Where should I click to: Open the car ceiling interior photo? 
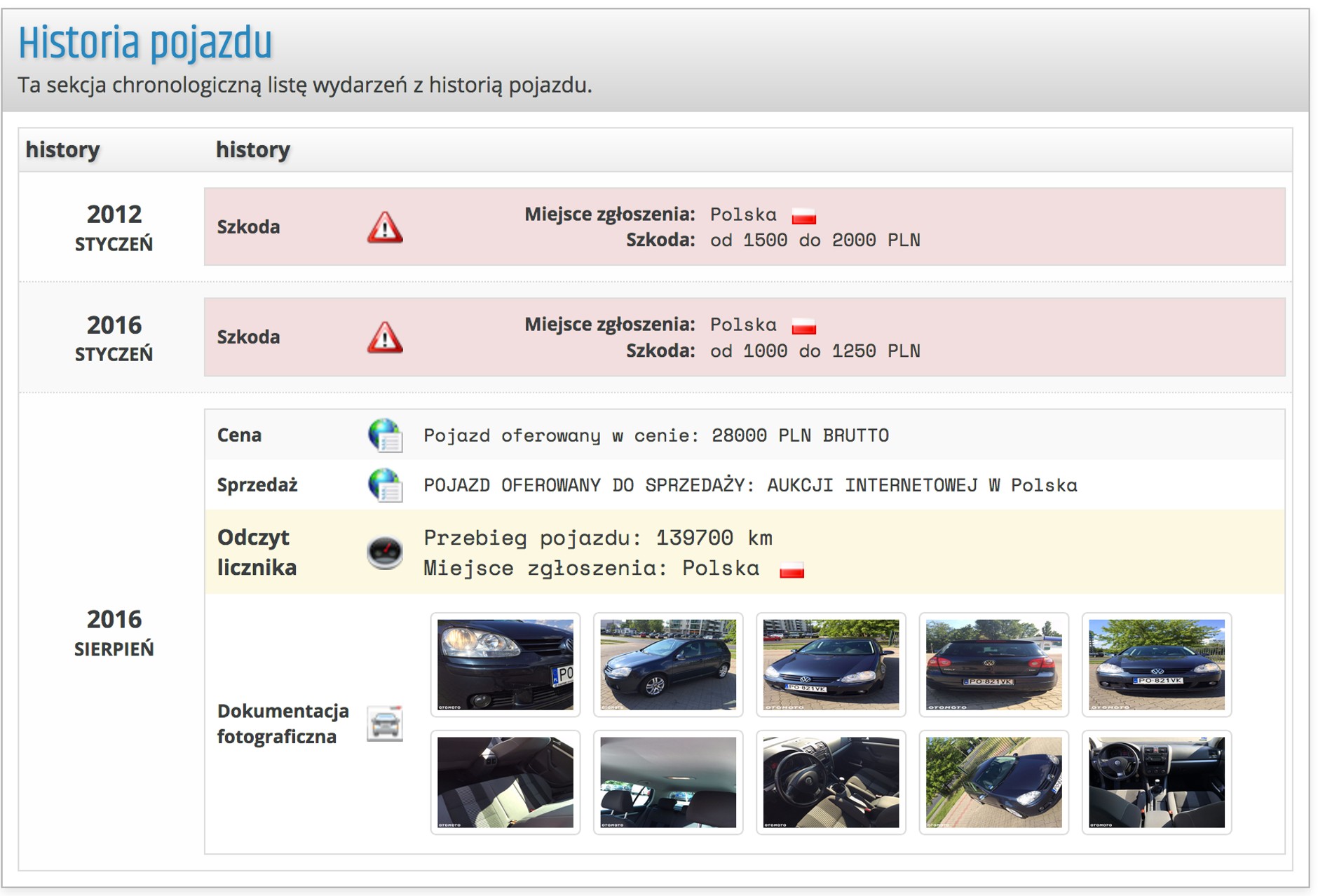pyautogui.click(x=668, y=782)
